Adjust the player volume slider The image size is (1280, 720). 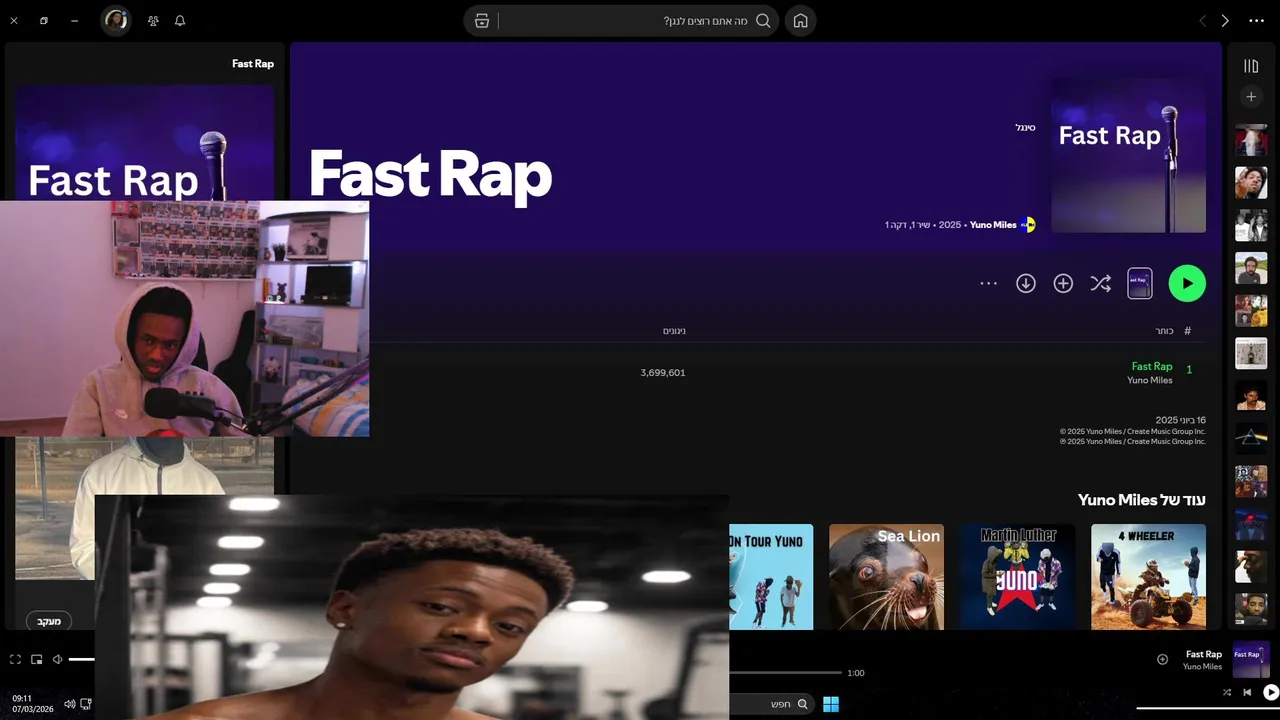(x=81, y=659)
